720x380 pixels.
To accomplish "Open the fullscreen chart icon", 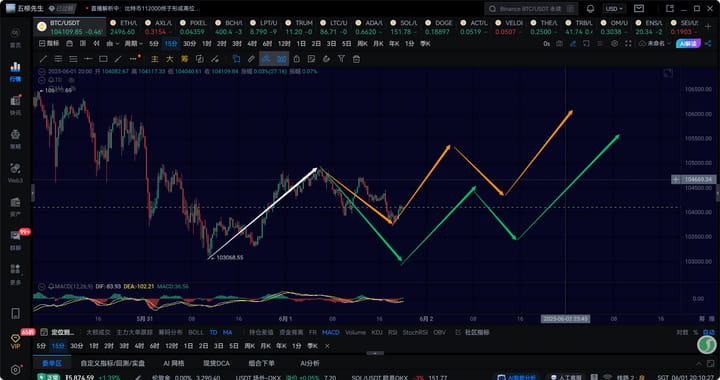I will (628, 44).
